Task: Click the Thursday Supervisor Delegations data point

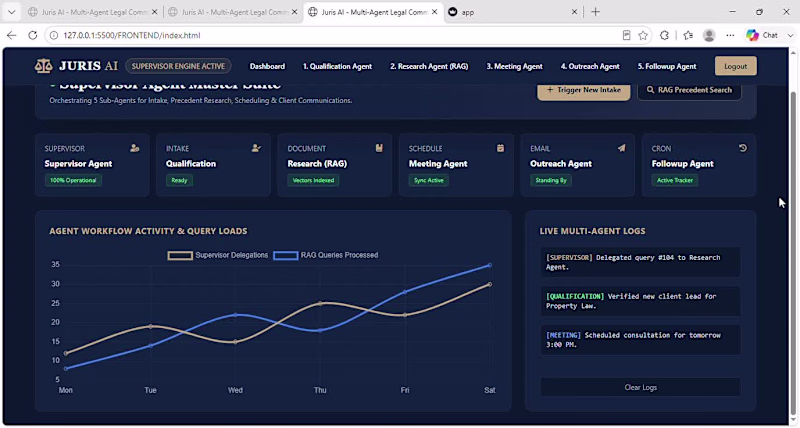Action: click(320, 303)
